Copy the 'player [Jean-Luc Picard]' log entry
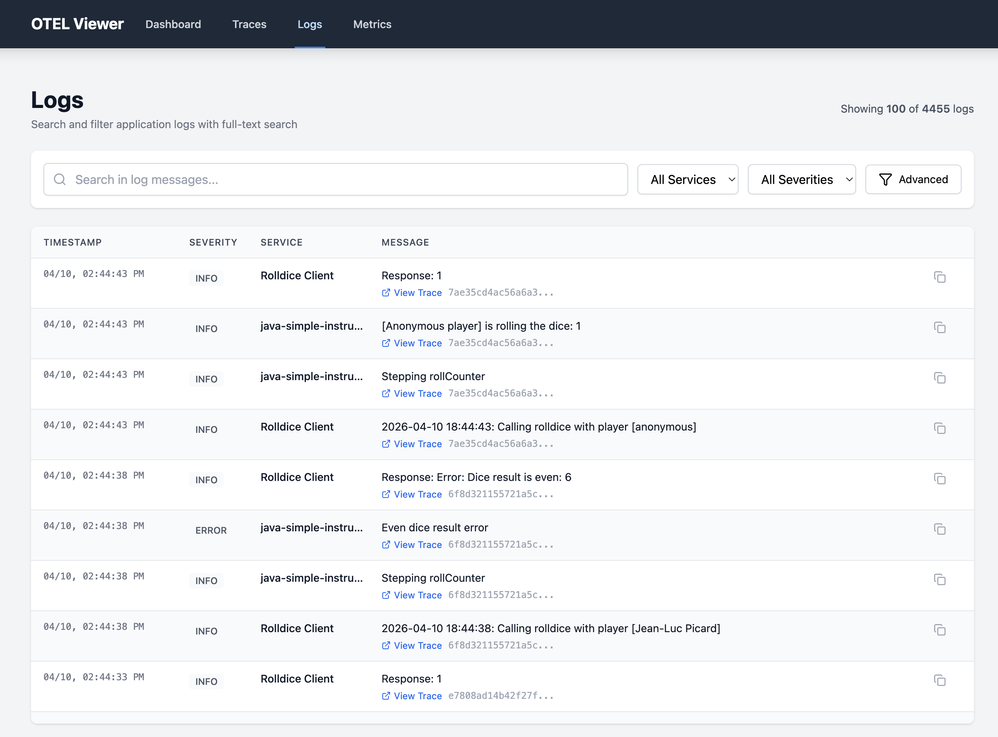 click(x=939, y=630)
